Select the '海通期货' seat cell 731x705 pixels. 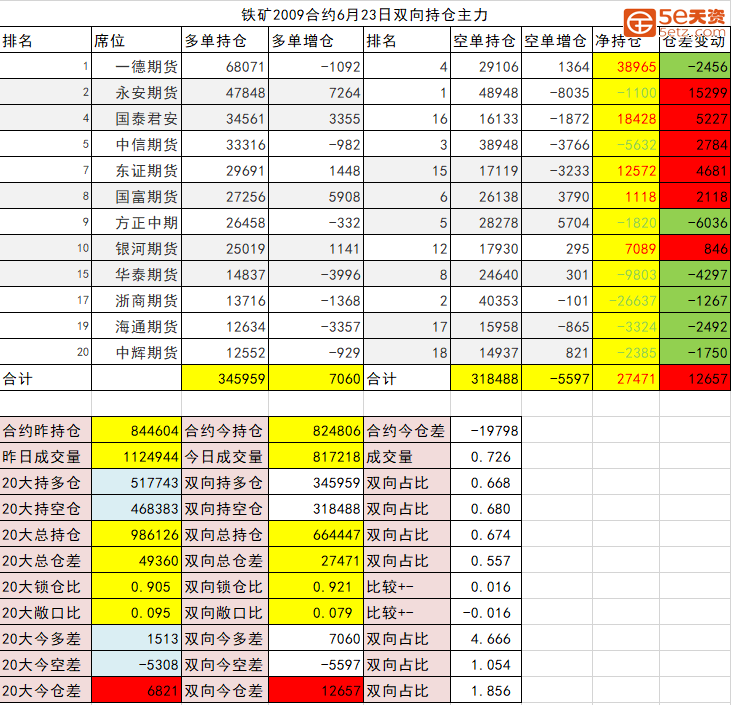click(136, 327)
